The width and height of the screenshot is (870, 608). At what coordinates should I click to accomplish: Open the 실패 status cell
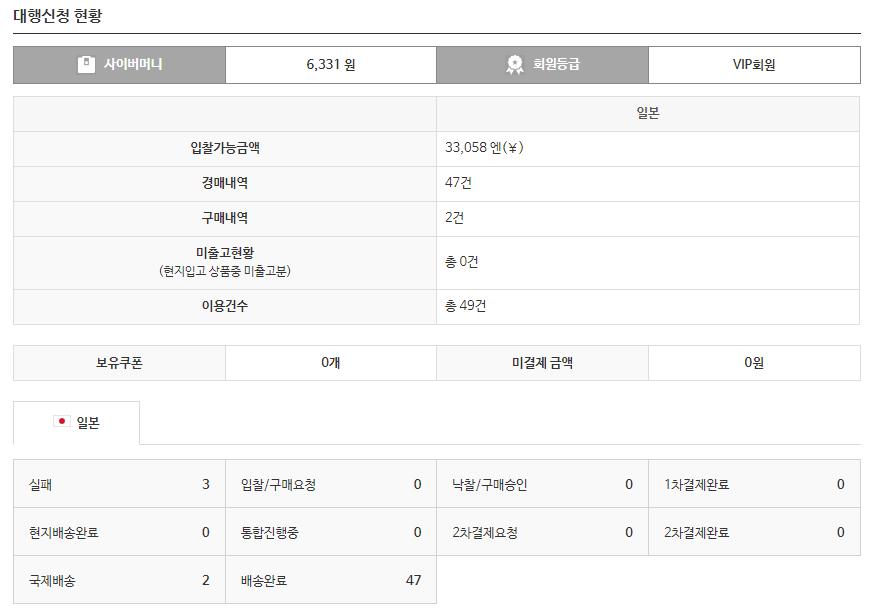coord(119,484)
